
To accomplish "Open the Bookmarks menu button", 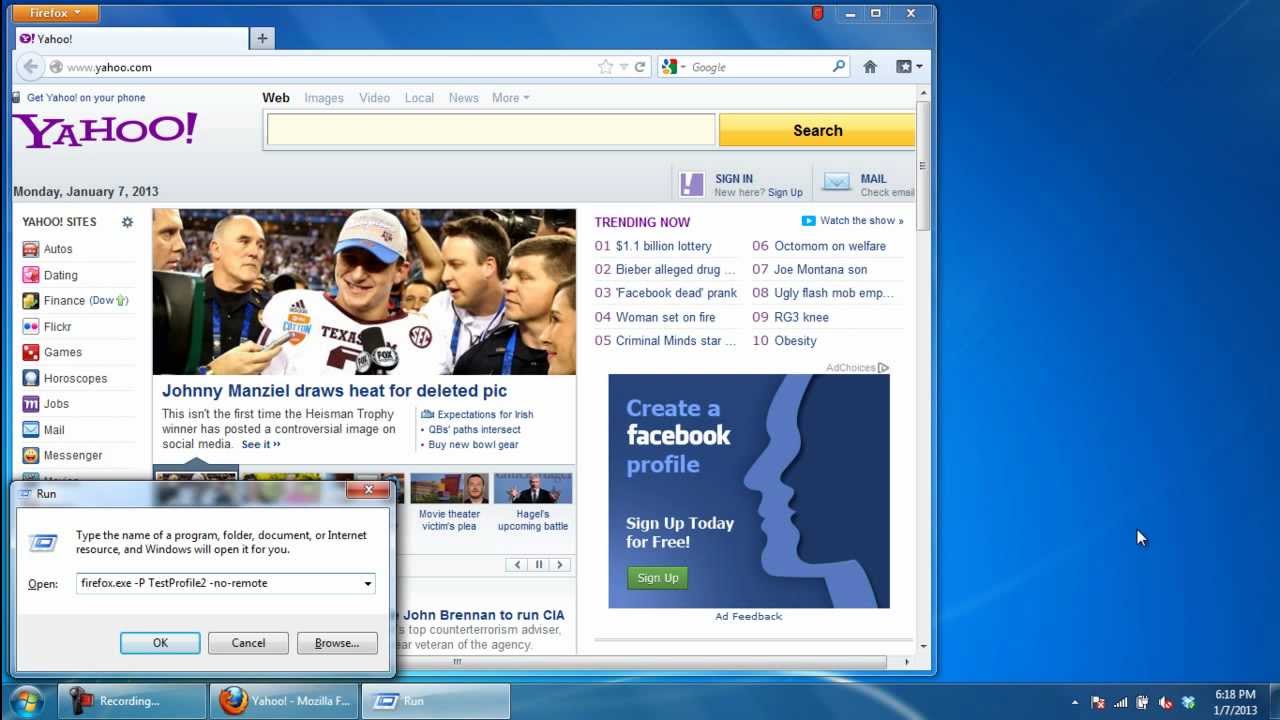I will (x=909, y=67).
